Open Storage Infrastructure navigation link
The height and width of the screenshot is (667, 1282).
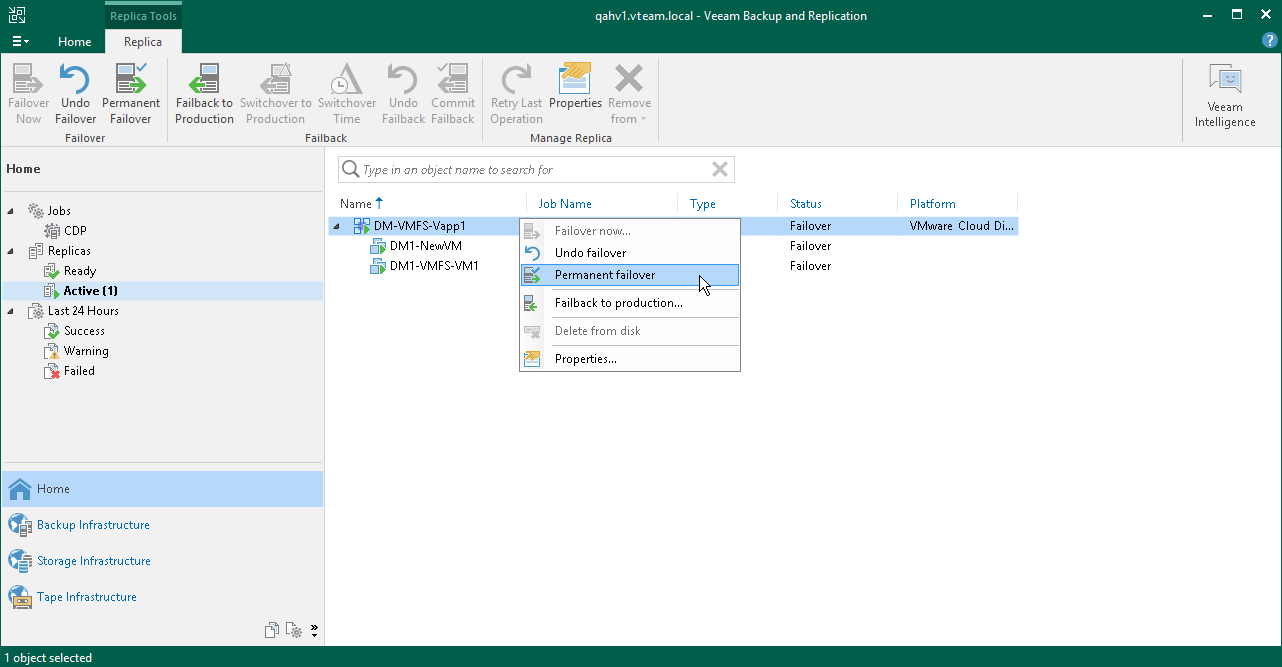click(93, 561)
